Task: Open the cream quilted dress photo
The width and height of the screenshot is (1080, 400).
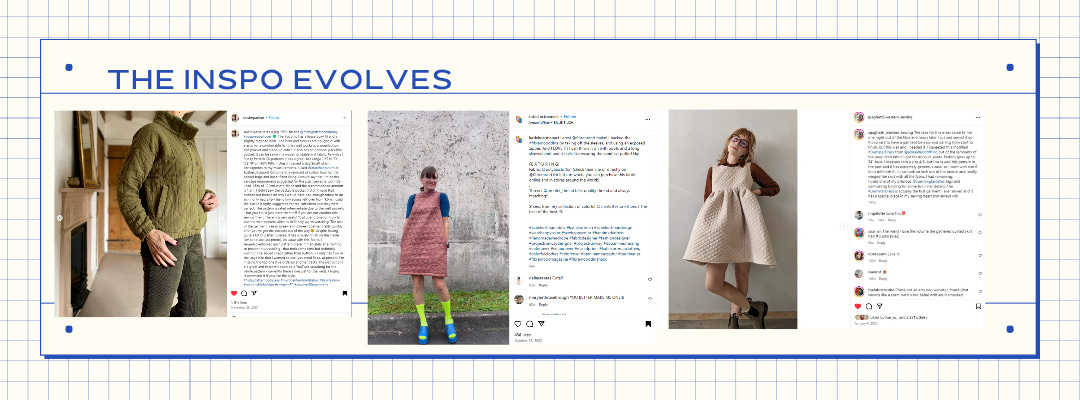Action: (733, 219)
